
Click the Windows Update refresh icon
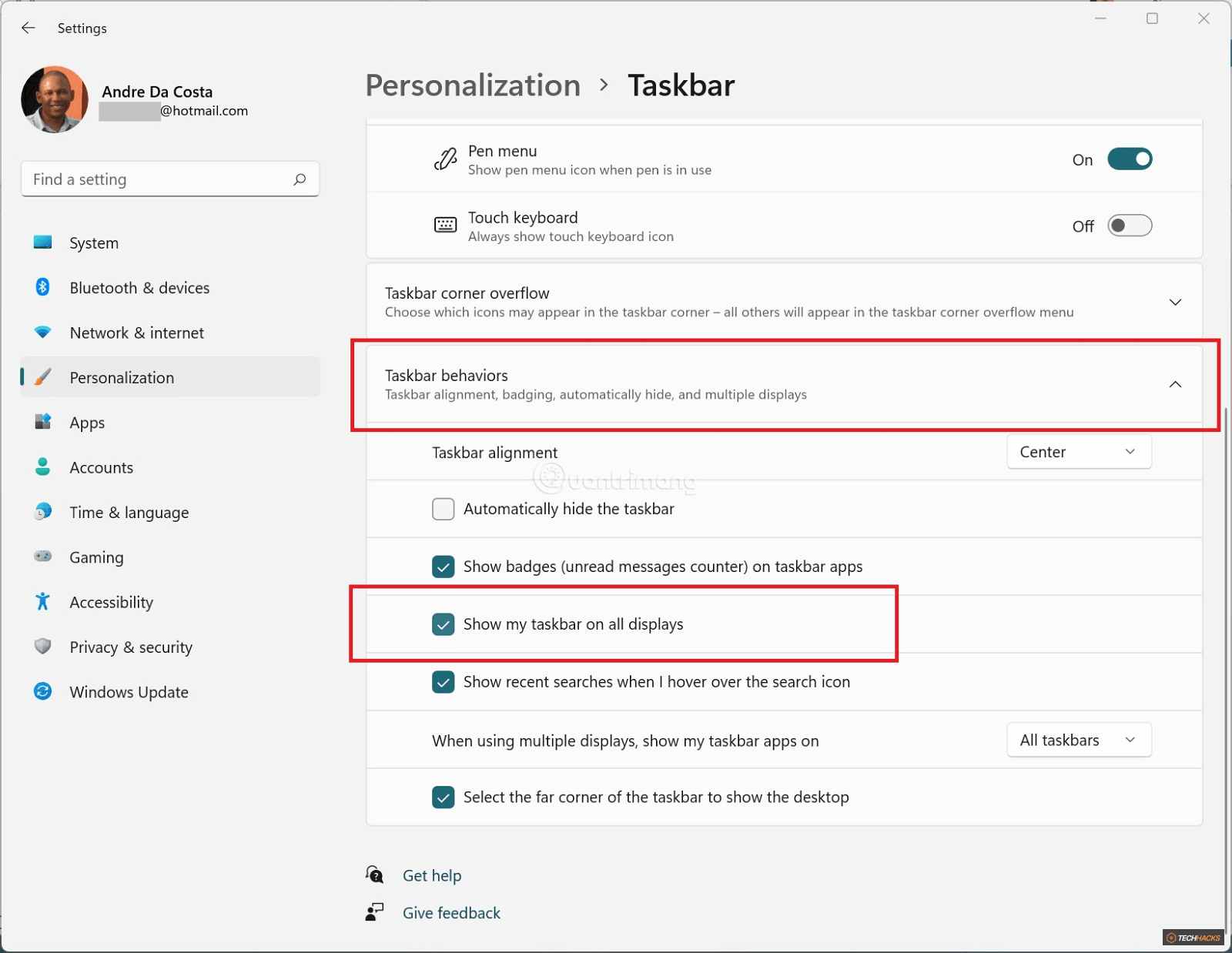coord(43,691)
